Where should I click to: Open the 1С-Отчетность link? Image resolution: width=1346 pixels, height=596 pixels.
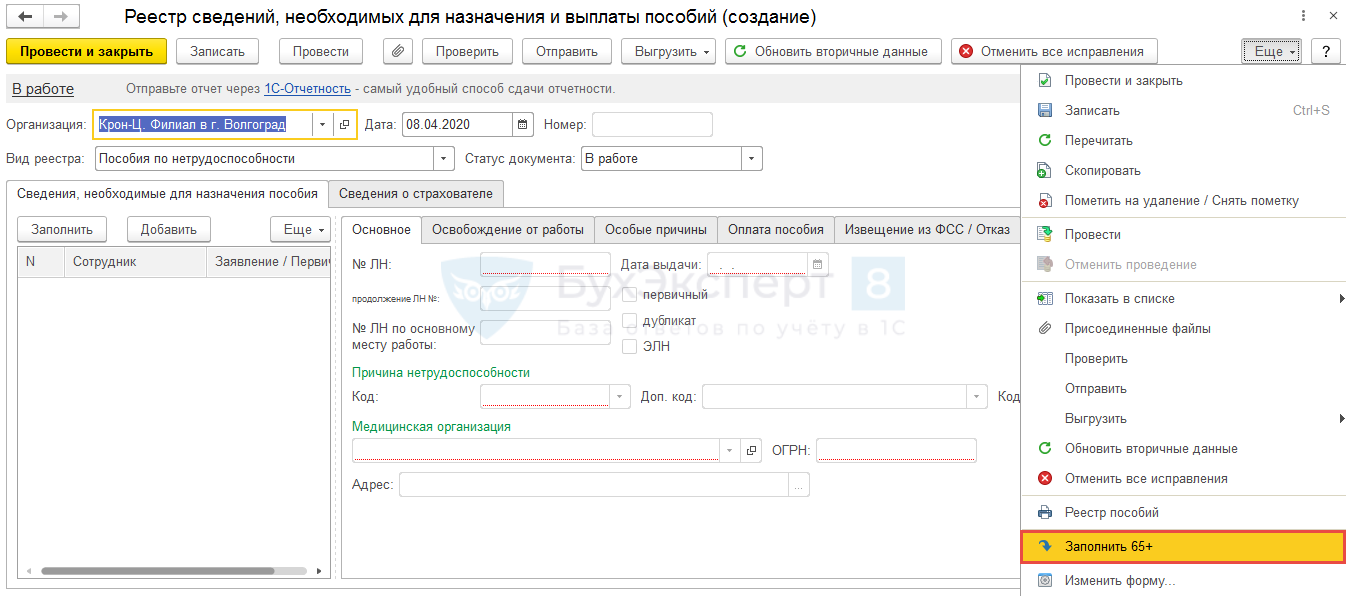click(x=307, y=89)
